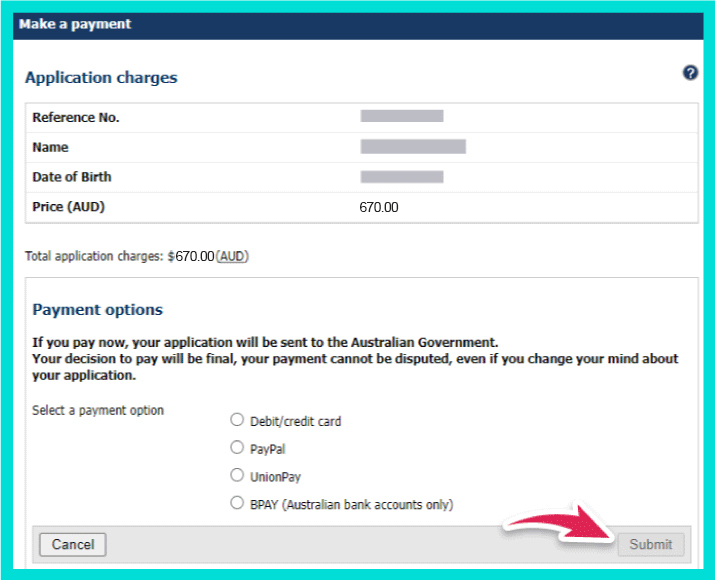Click the redacted Name value
Image resolution: width=715 pixels, height=580 pixels.
[x=413, y=147]
